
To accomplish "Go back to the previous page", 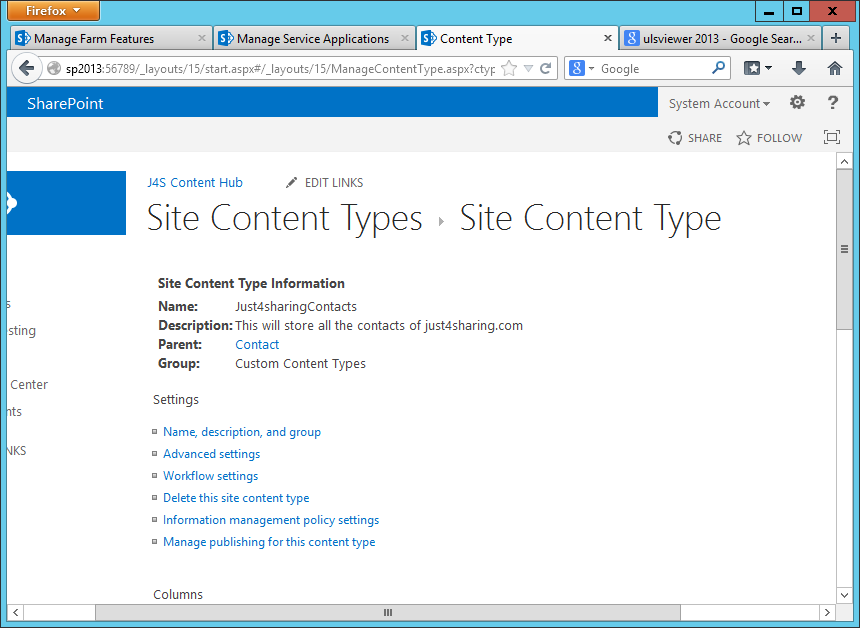I will tap(26, 69).
